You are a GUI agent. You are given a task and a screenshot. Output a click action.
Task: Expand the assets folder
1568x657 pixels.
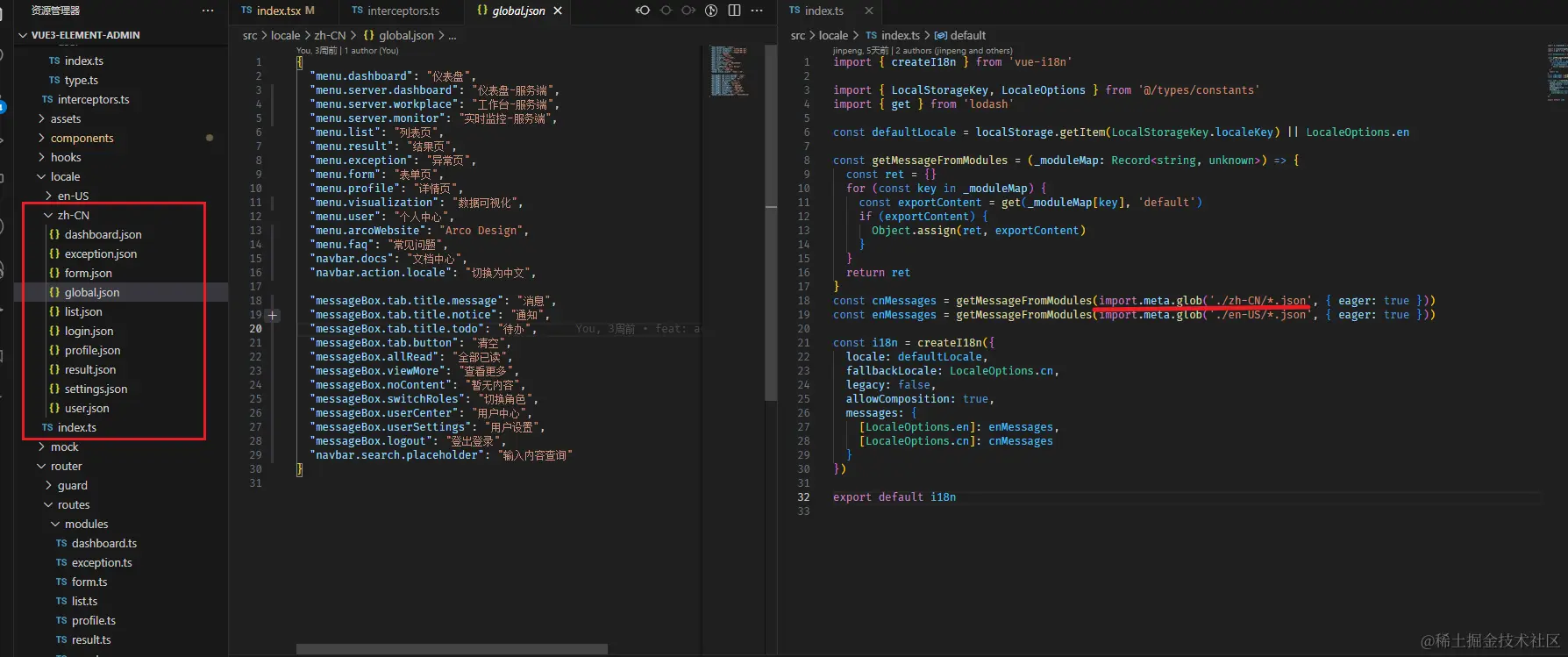[x=41, y=118]
